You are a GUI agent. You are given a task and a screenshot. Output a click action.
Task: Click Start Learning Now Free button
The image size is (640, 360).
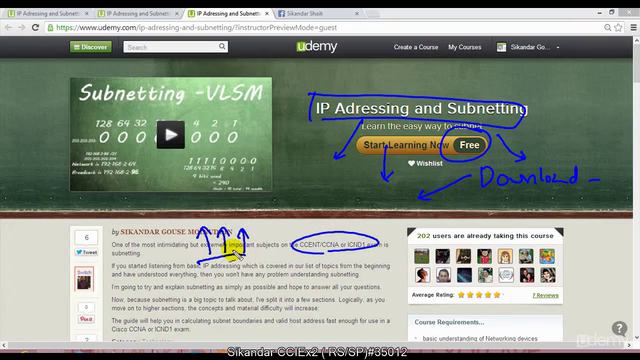pos(422,145)
